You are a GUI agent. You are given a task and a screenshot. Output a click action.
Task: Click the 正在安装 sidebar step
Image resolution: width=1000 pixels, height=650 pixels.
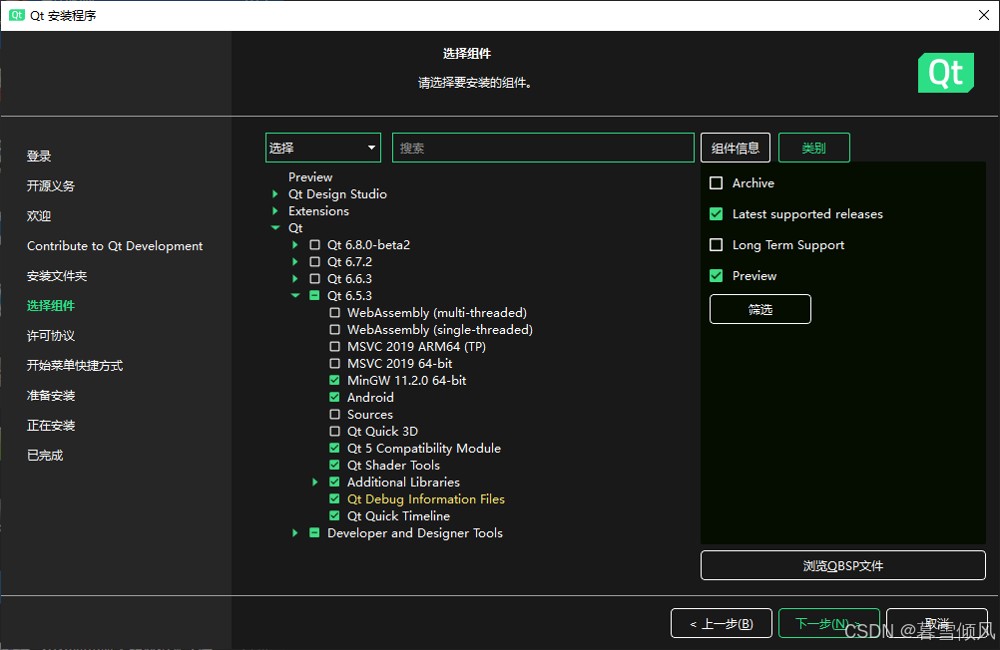click(x=50, y=425)
